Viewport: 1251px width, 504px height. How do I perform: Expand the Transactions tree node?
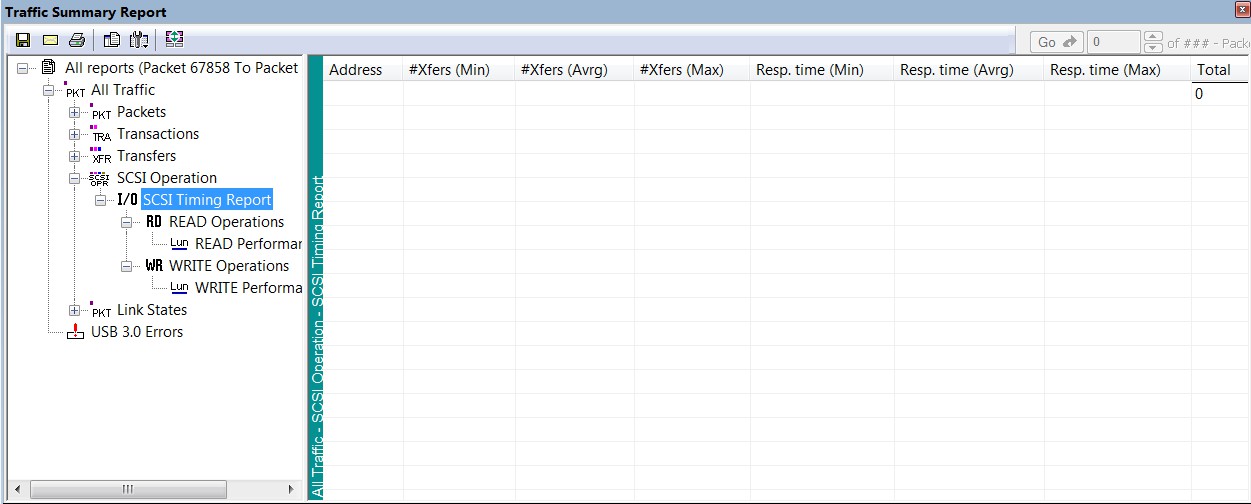(74, 134)
